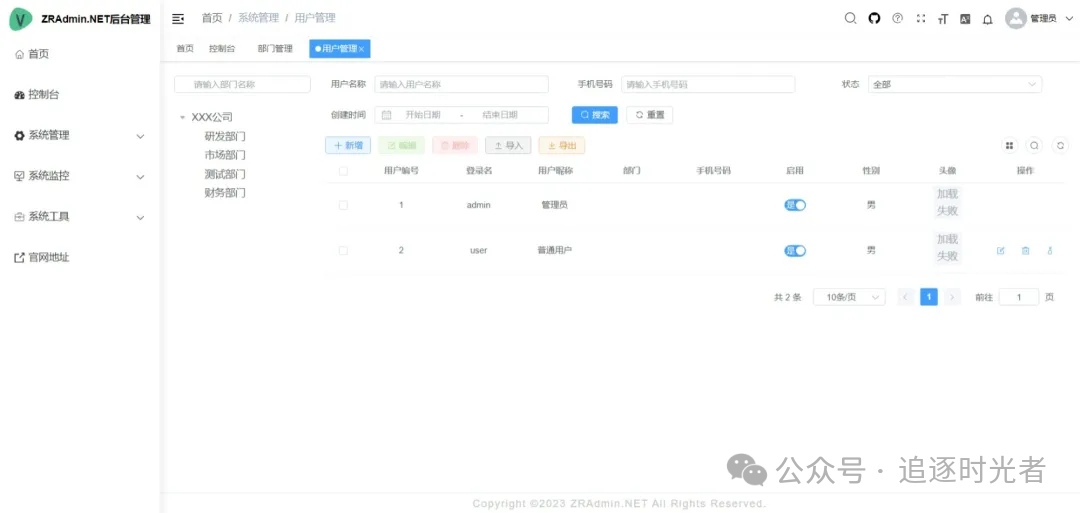
Task: Delete the user row with trash icon
Action: point(1025,251)
